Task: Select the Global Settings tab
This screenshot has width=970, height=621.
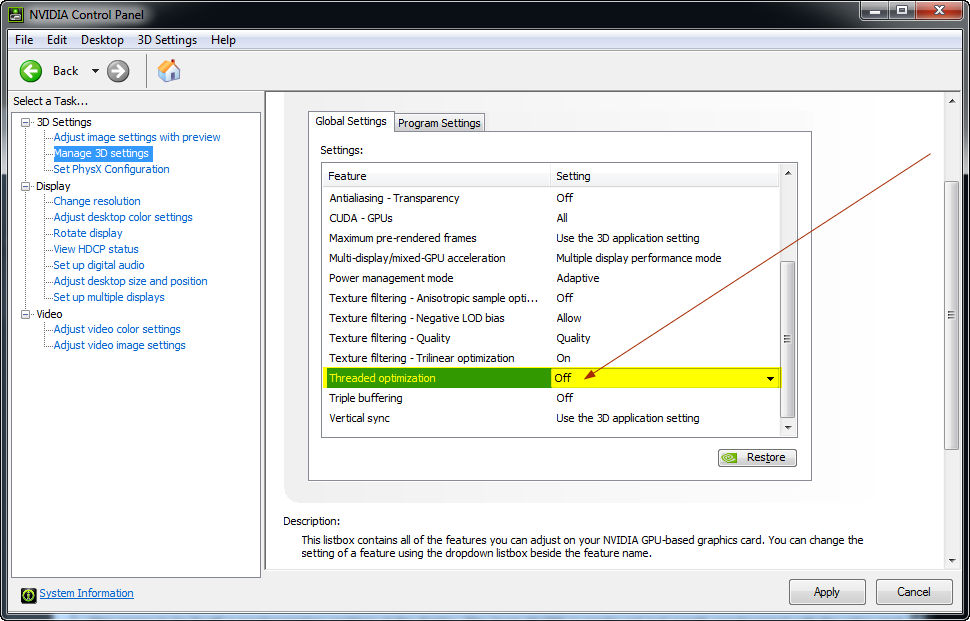Action: pyautogui.click(x=351, y=121)
